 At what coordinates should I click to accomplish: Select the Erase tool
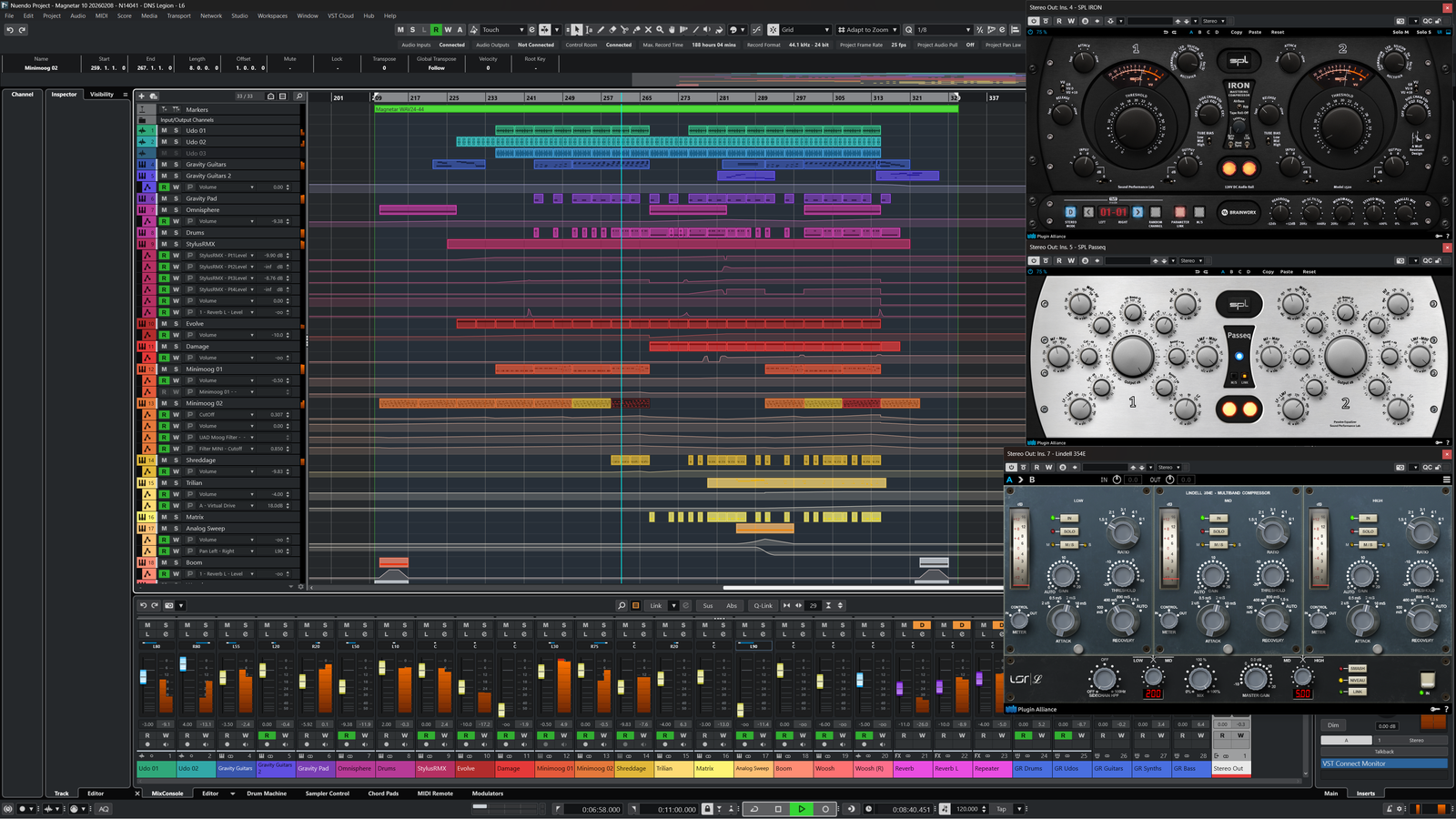[612, 30]
